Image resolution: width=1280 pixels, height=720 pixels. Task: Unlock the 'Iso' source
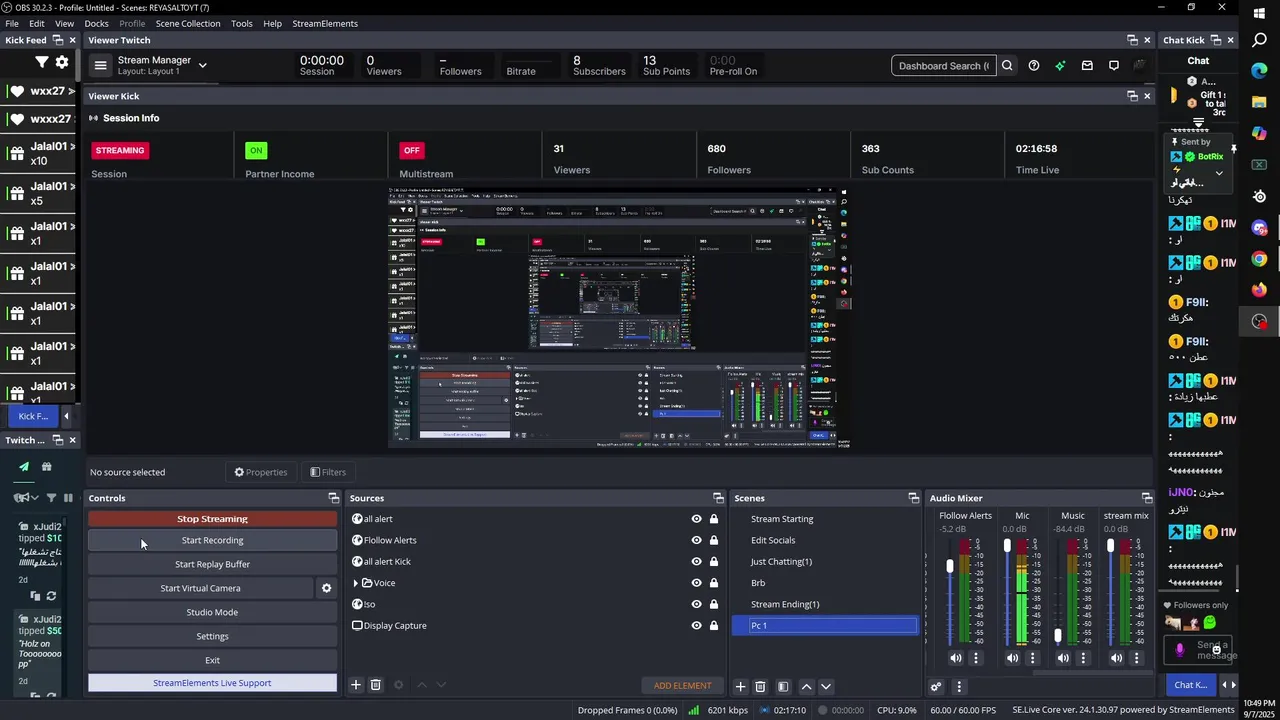(x=714, y=604)
